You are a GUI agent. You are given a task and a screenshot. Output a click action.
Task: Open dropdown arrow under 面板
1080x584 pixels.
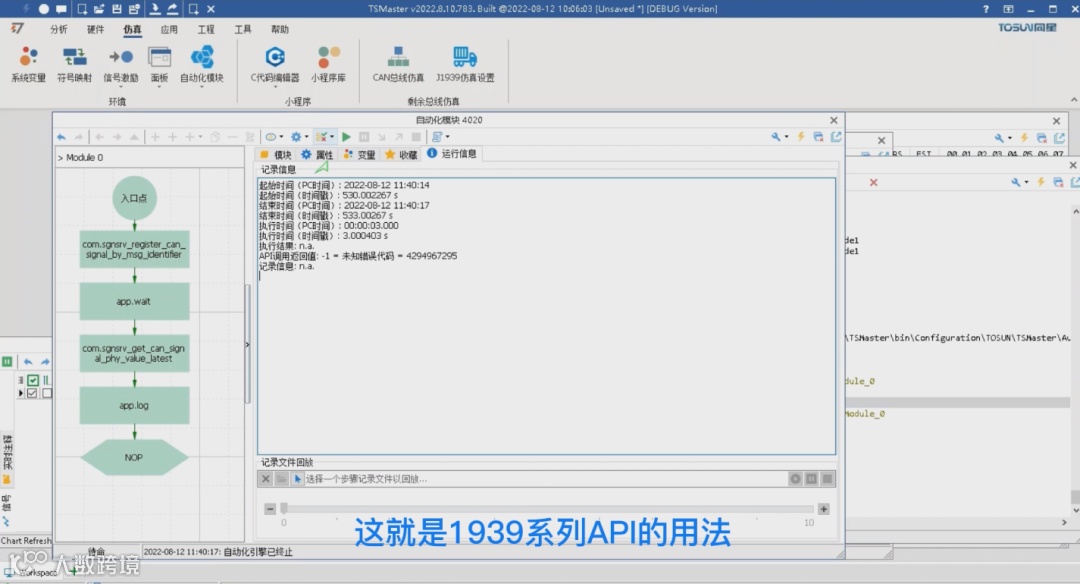point(159,87)
